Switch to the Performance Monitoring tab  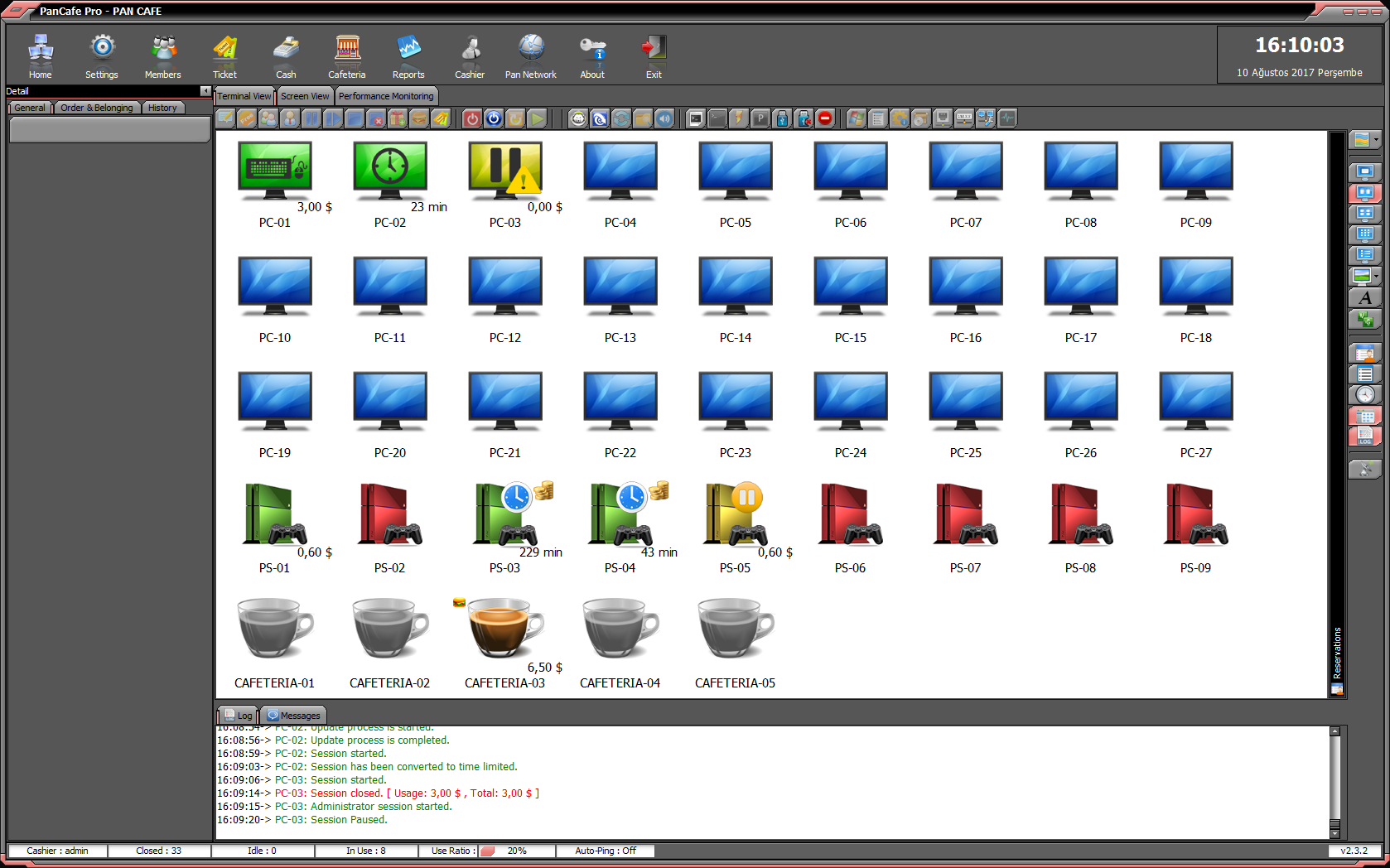point(386,95)
